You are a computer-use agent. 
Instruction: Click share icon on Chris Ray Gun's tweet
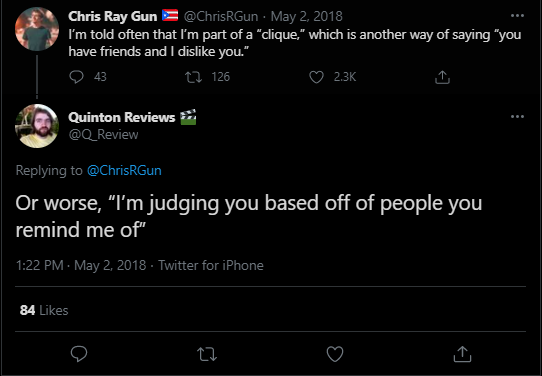coord(442,77)
